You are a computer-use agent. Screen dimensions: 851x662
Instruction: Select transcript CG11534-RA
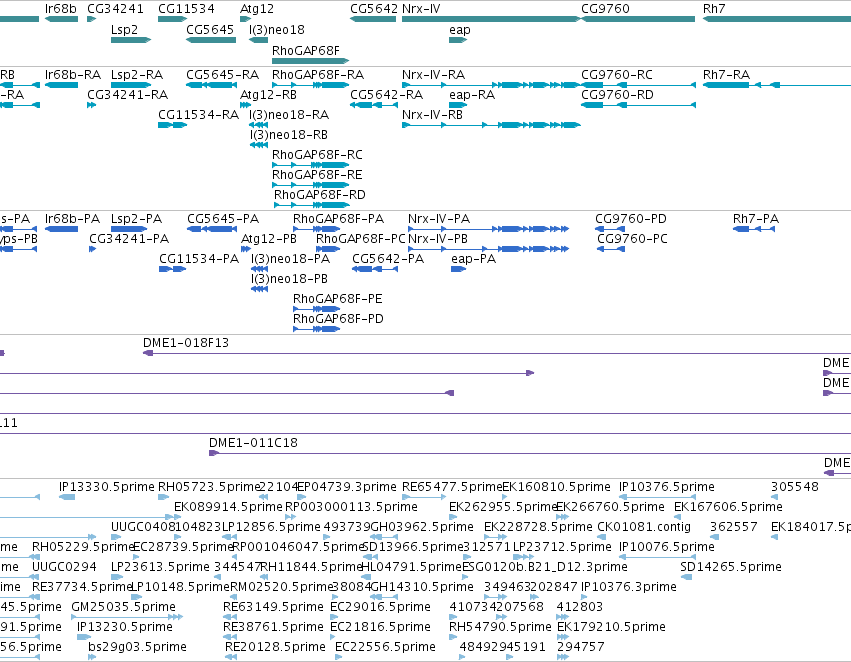198,114
